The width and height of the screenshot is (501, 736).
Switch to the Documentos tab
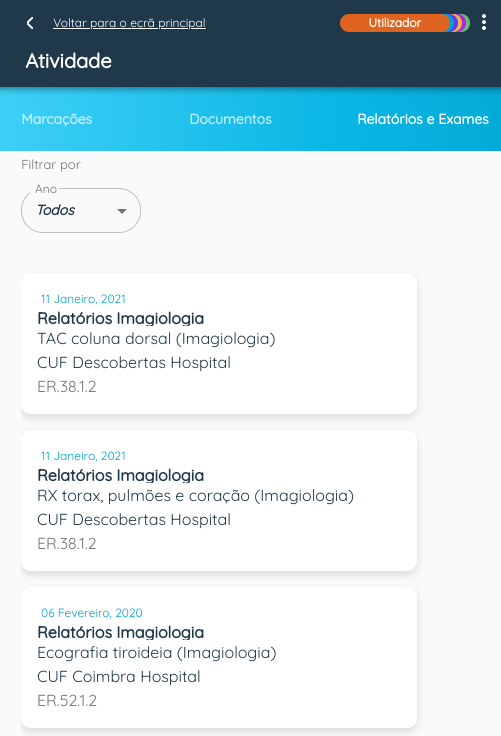coord(231,119)
